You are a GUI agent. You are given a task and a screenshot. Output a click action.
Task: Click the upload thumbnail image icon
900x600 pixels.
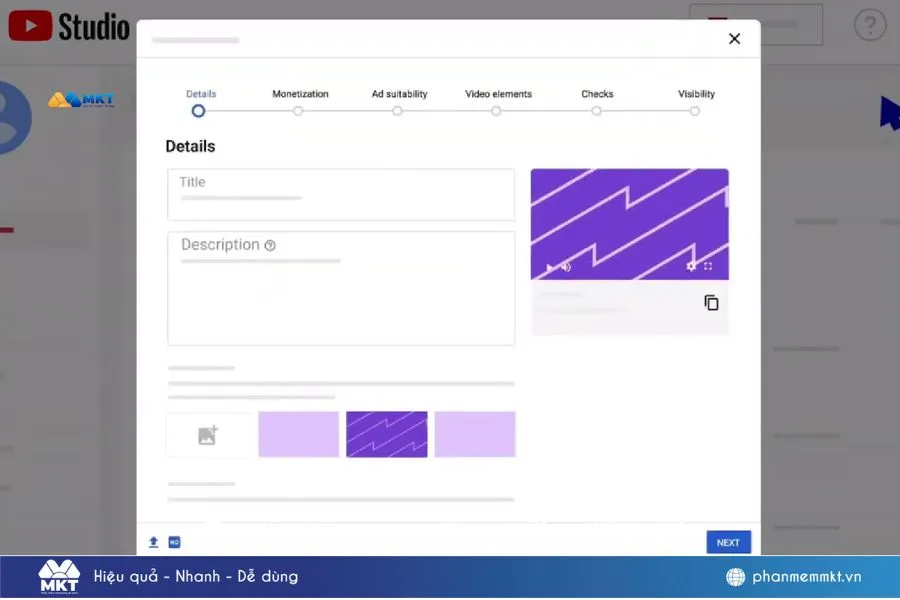pyautogui.click(x=208, y=435)
